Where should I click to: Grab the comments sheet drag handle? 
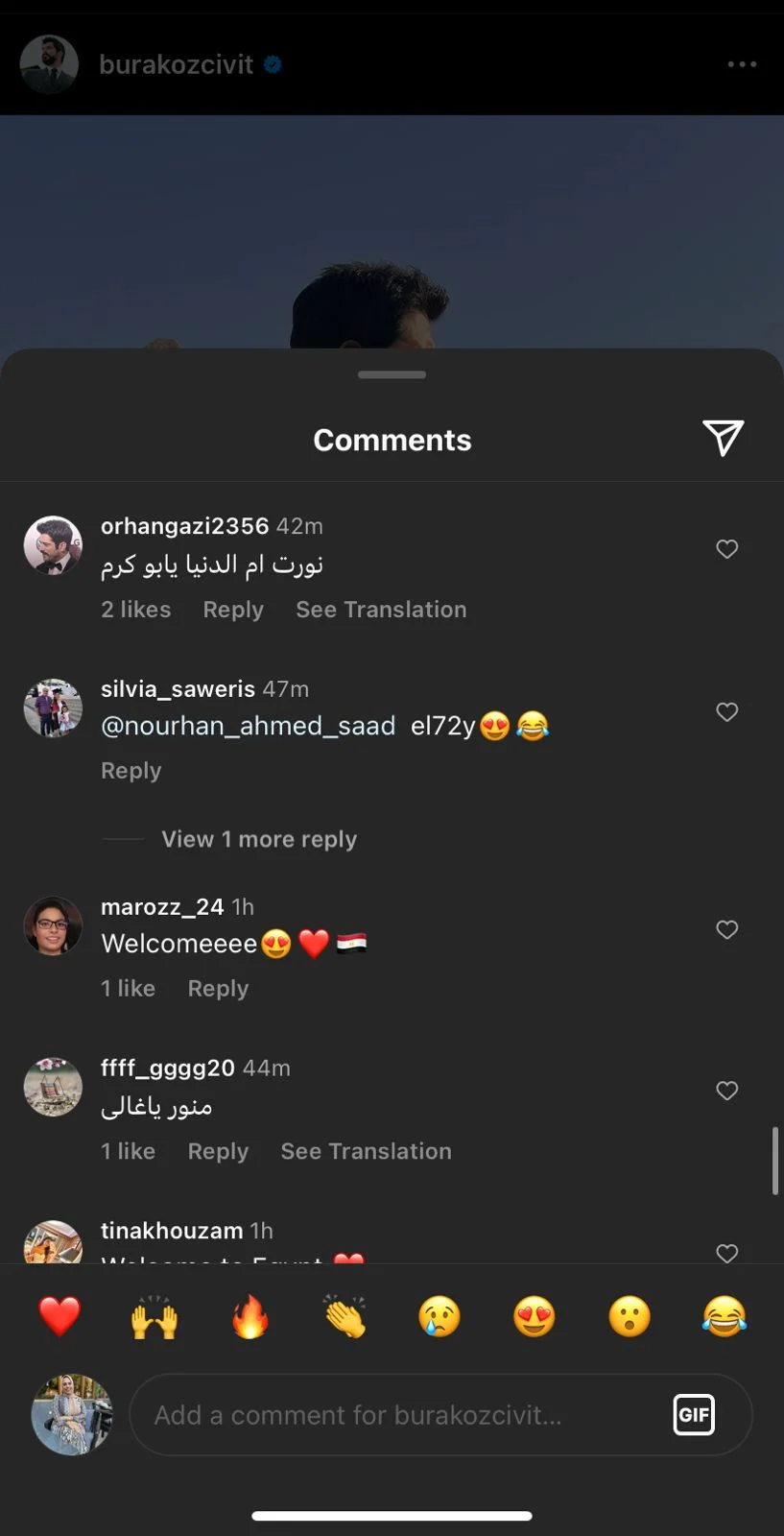click(x=392, y=374)
